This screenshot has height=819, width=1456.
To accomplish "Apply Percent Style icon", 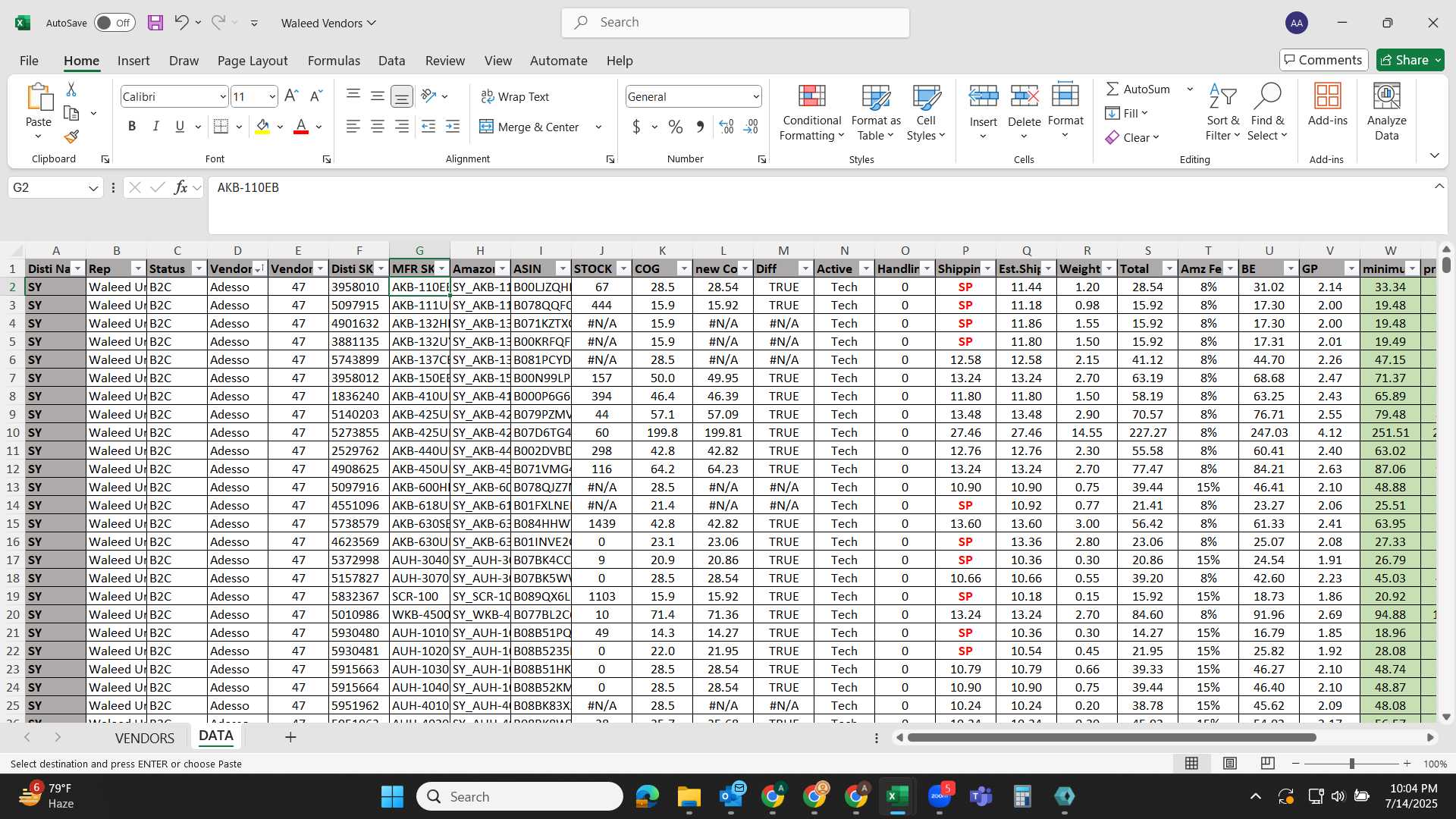I will pos(676,127).
